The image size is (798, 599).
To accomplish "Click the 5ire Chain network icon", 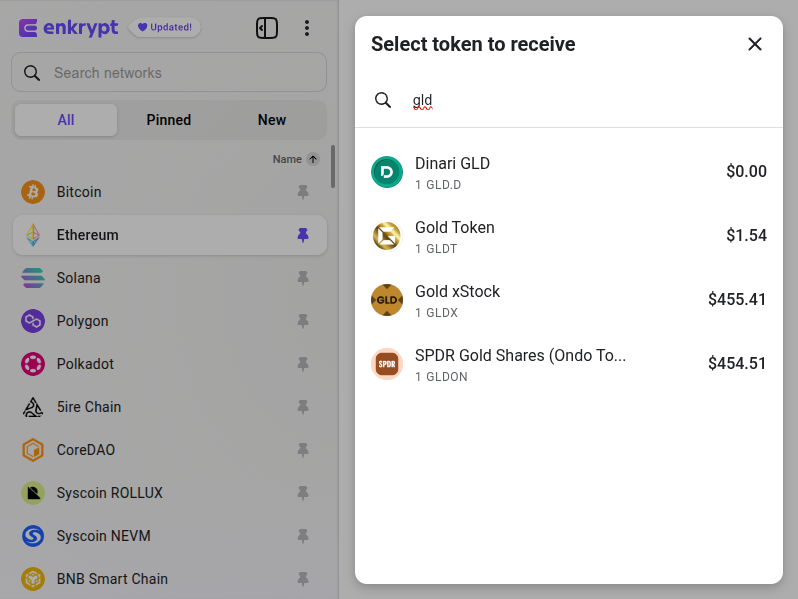I will click(33, 407).
